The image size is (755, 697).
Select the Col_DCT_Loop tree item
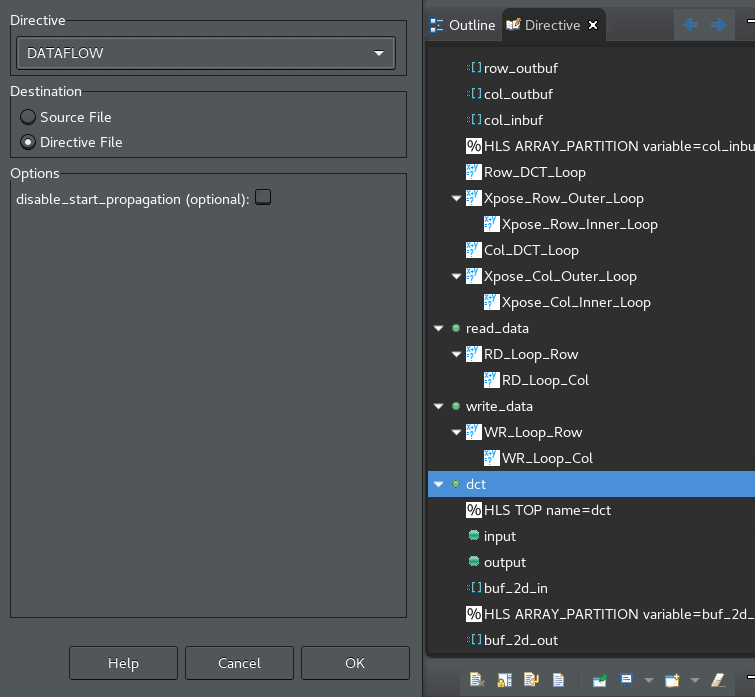530,250
